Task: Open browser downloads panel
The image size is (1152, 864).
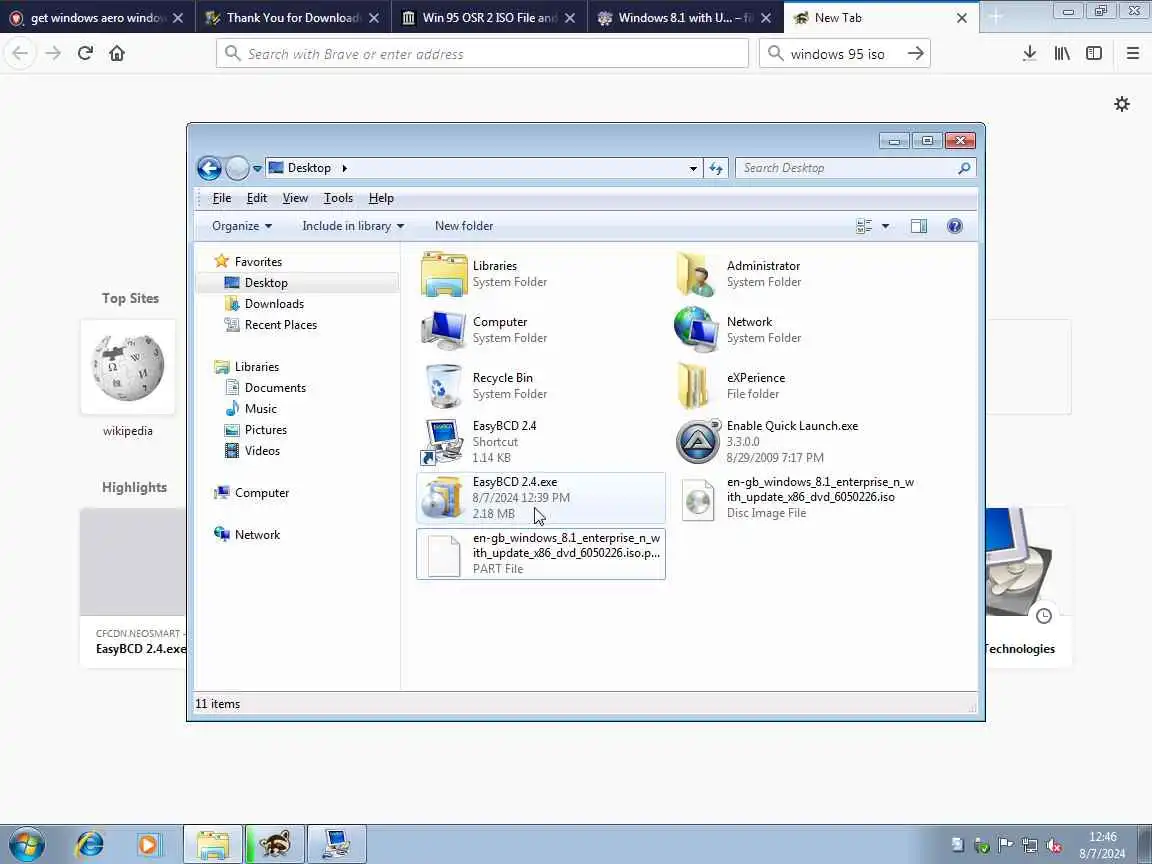Action: click(x=1029, y=53)
